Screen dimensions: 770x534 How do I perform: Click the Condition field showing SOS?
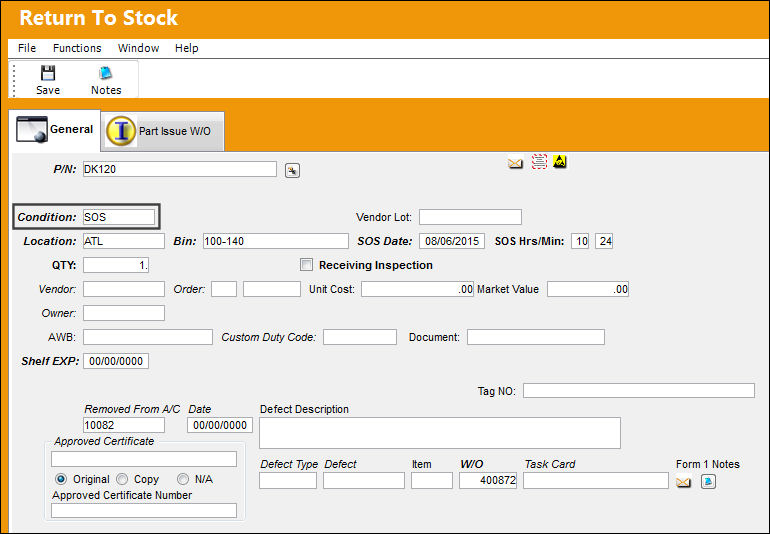click(119, 217)
